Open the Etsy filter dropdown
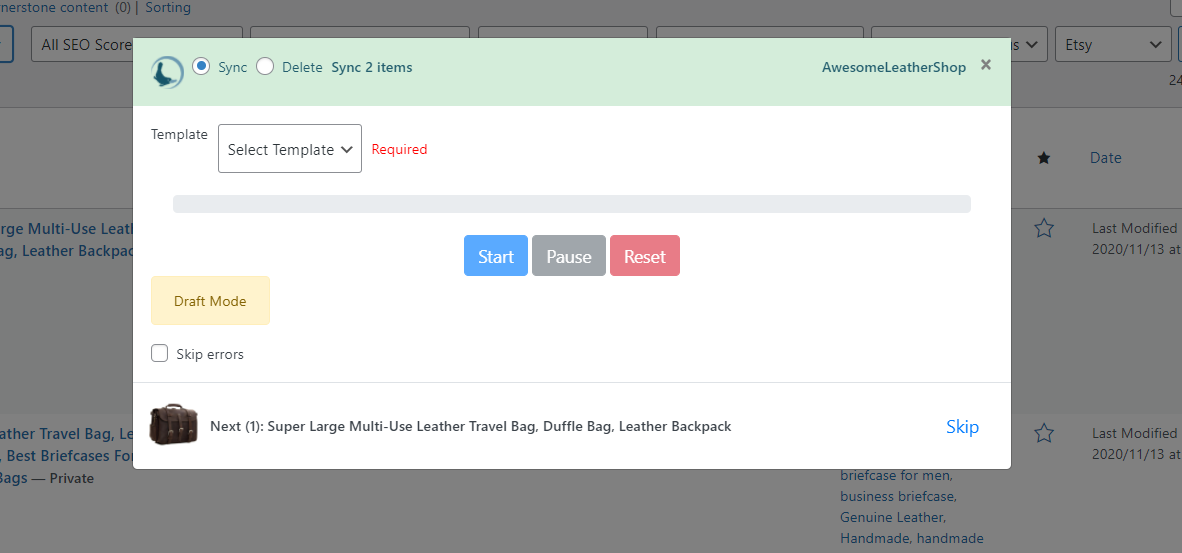The image size is (1182, 553). (x=1112, y=44)
